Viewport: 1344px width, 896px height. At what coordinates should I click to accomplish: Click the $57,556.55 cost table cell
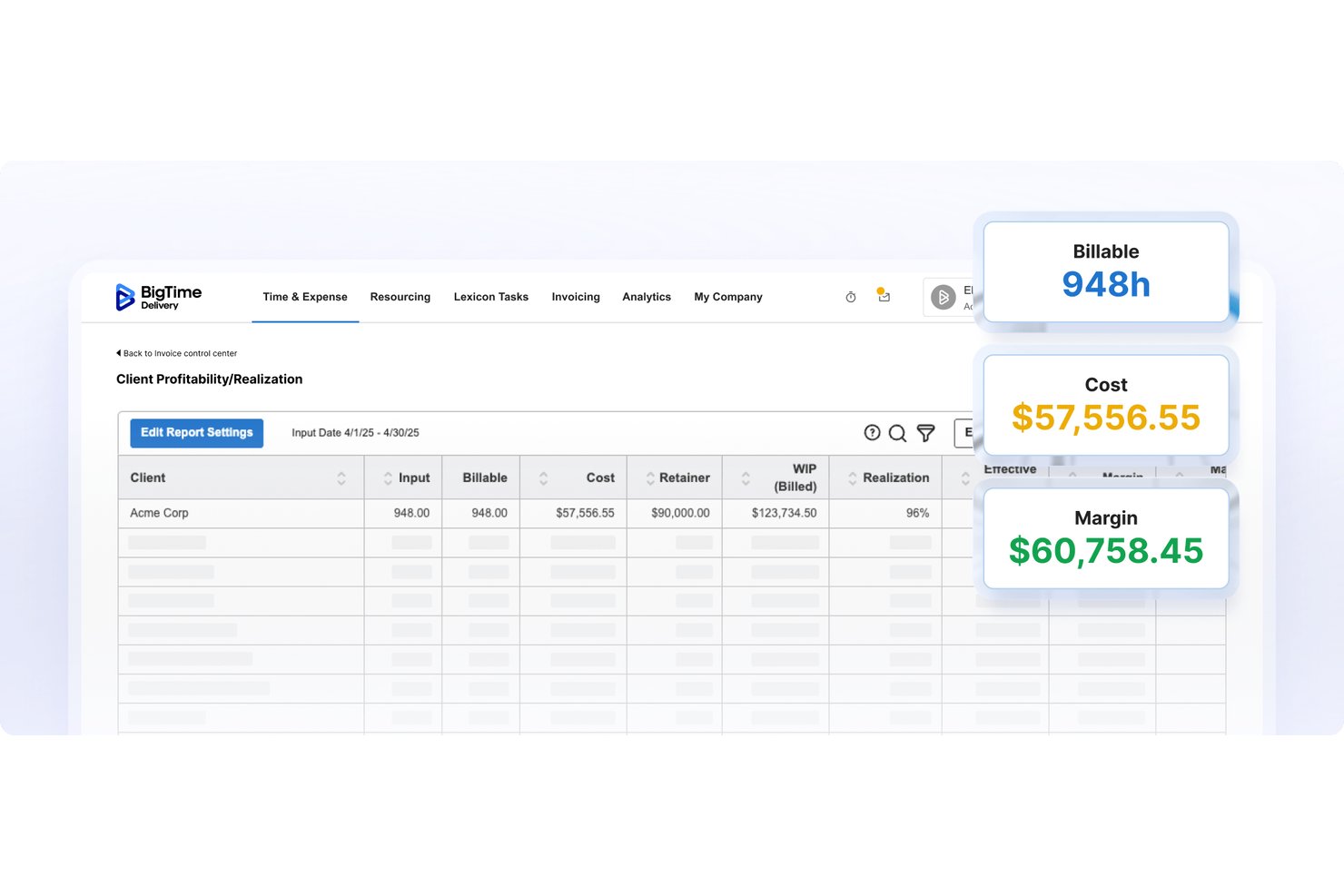point(585,513)
